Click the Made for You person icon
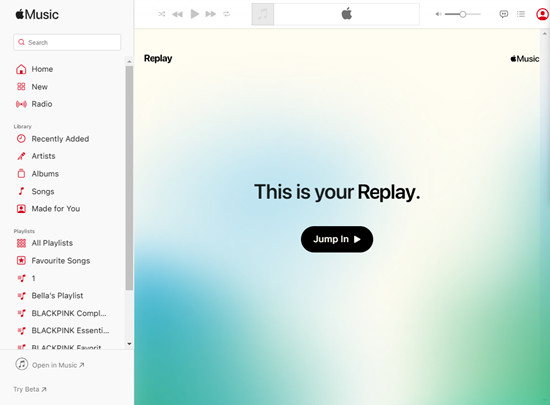The width and height of the screenshot is (550, 405). click(x=21, y=209)
